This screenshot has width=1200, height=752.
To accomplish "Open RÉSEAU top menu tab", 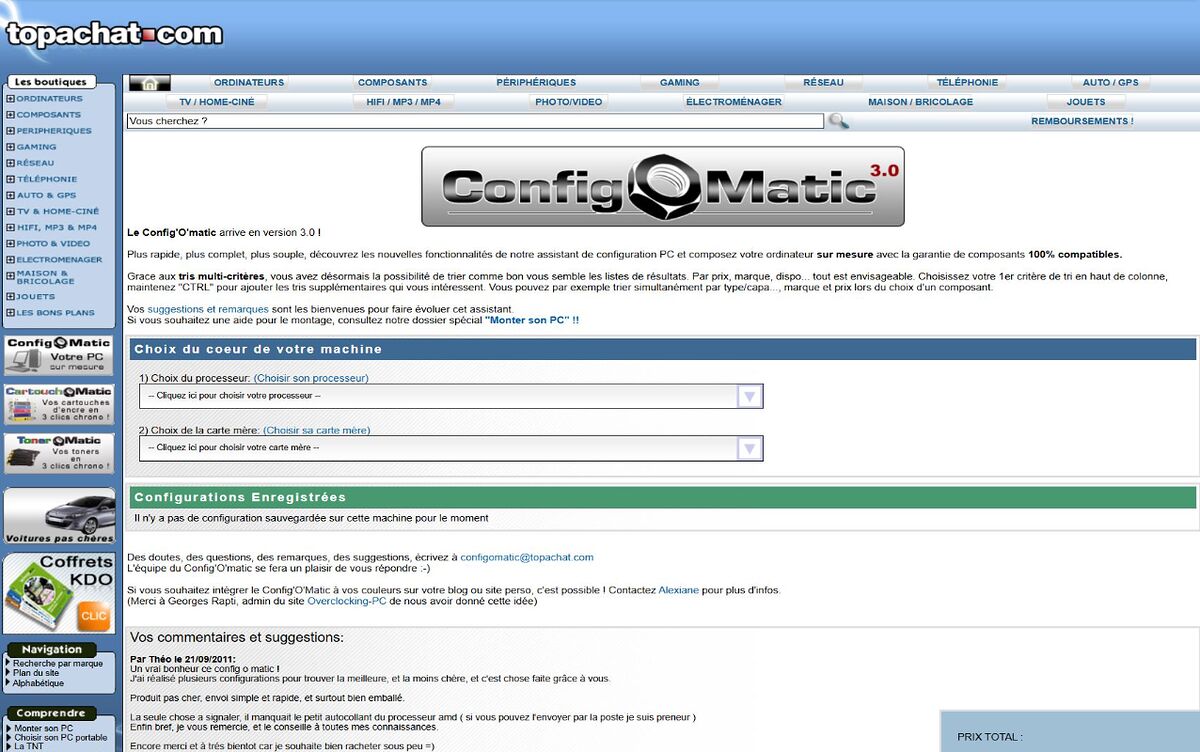I will click(x=823, y=83).
